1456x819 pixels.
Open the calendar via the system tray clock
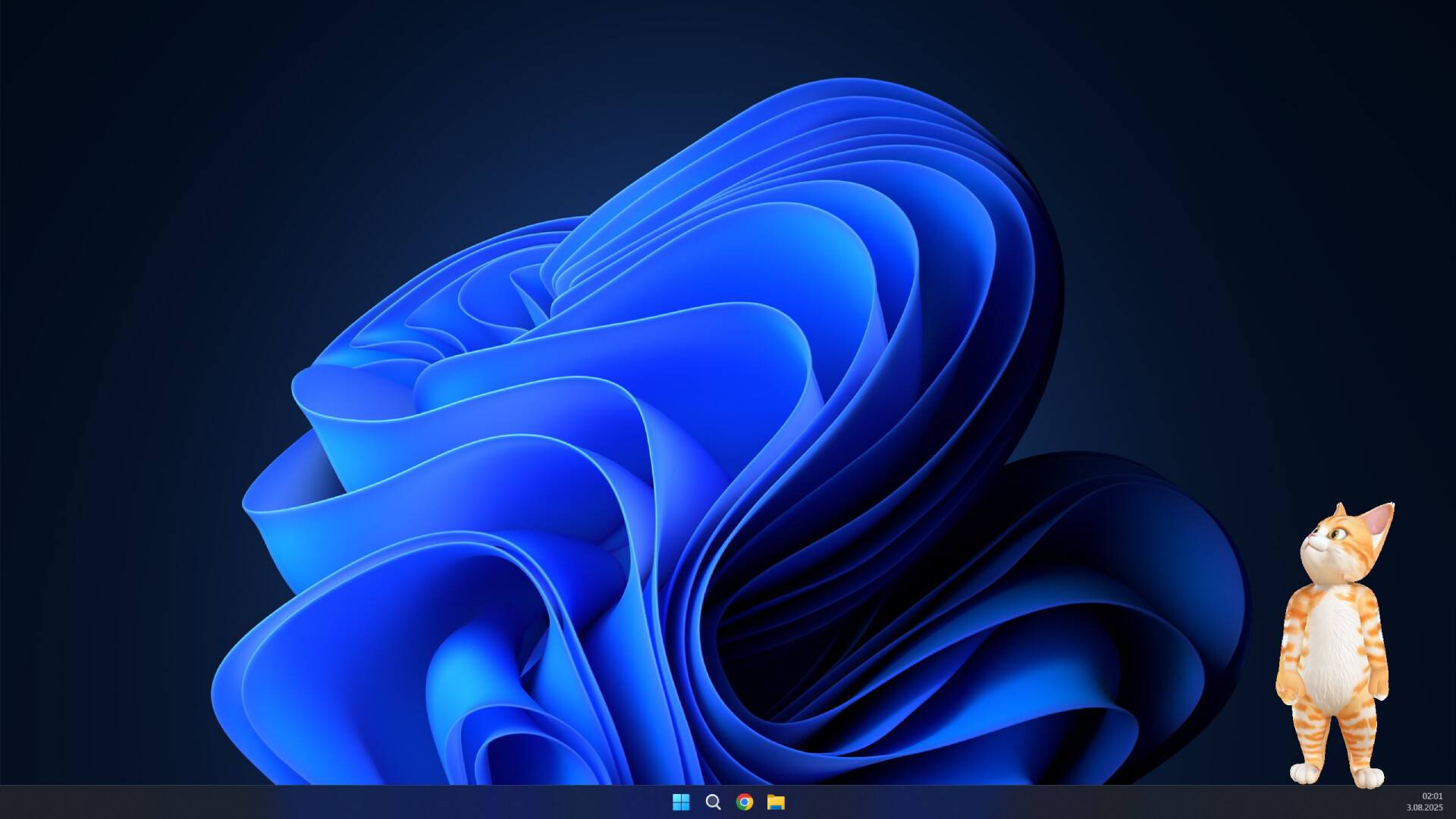1430,802
